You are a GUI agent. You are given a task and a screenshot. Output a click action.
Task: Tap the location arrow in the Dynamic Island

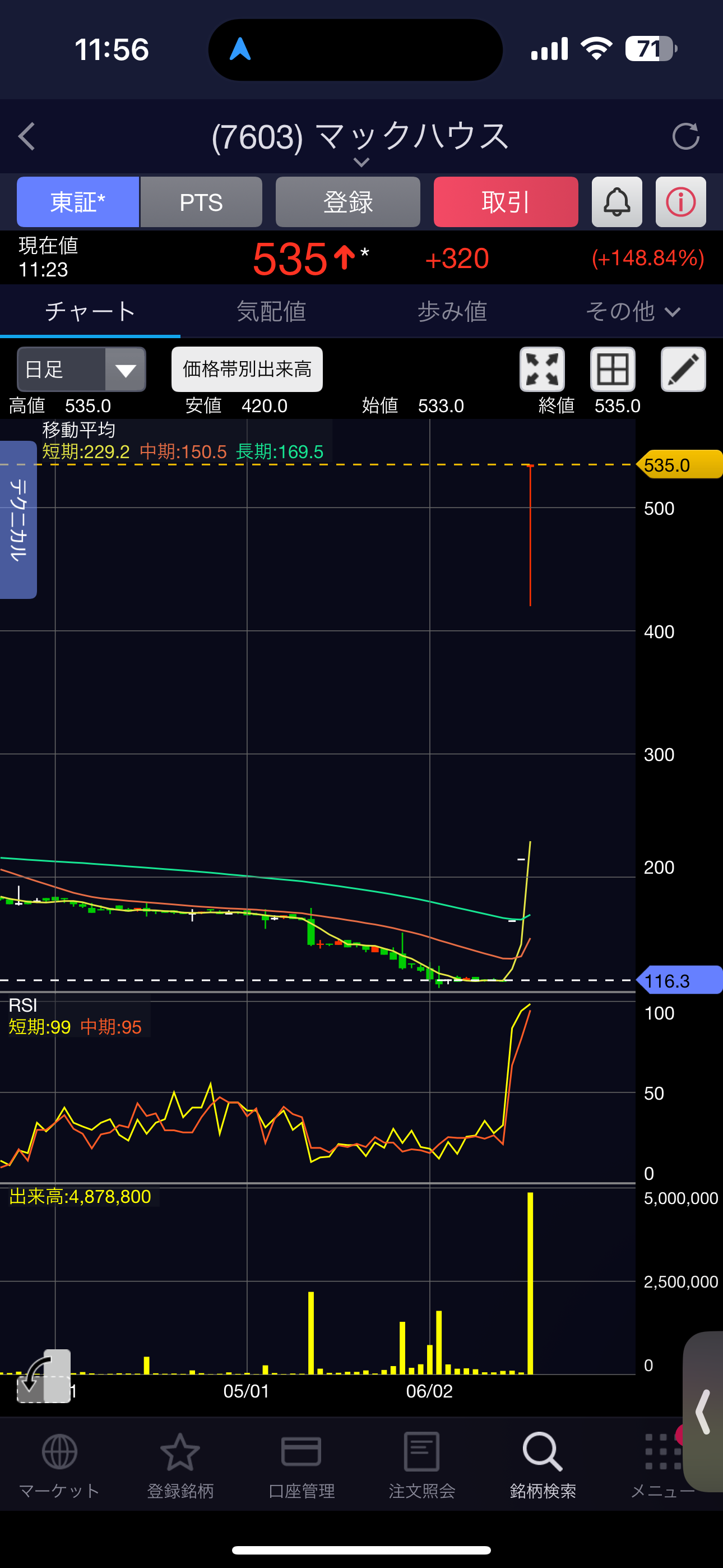[240, 49]
